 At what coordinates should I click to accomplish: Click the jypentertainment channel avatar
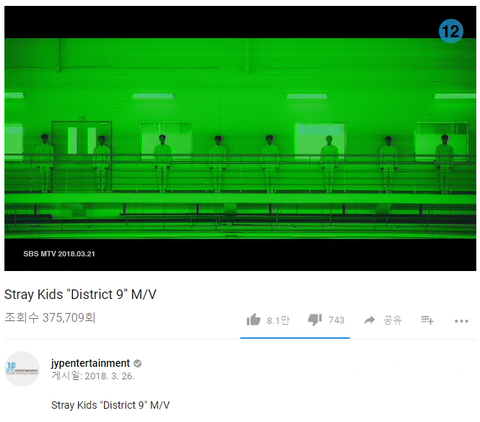(22, 369)
